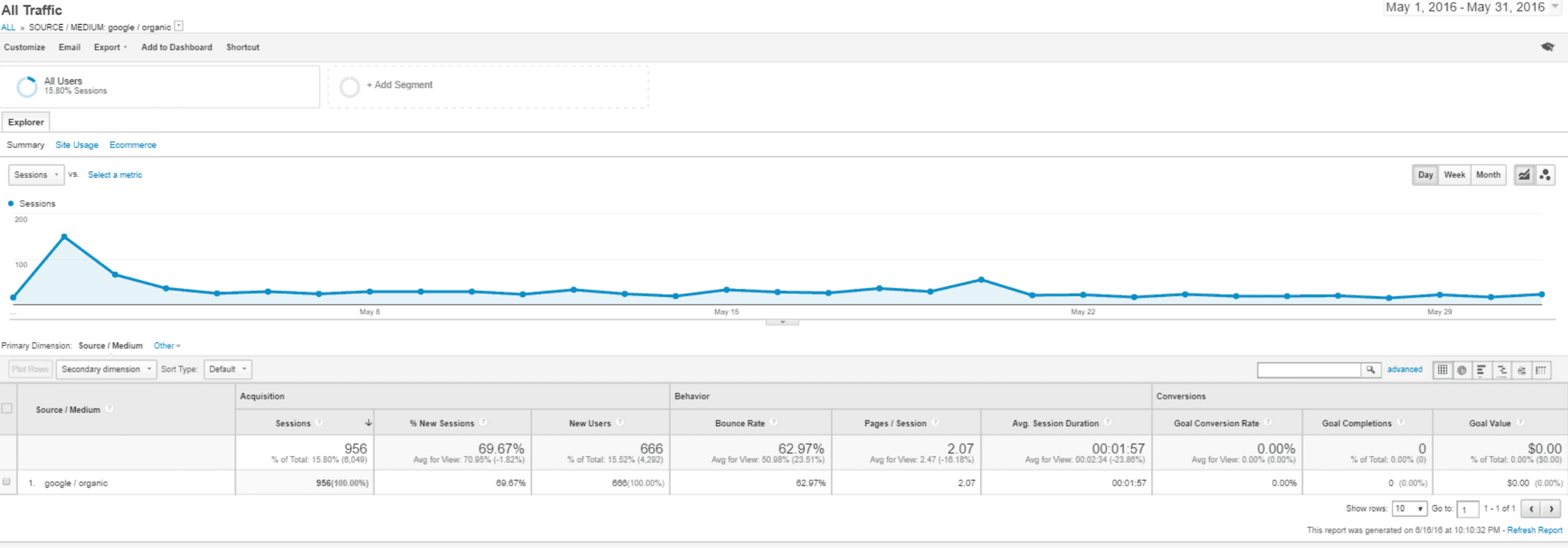Click Select a metric link
This screenshot has height=548, width=1568.
(115, 175)
